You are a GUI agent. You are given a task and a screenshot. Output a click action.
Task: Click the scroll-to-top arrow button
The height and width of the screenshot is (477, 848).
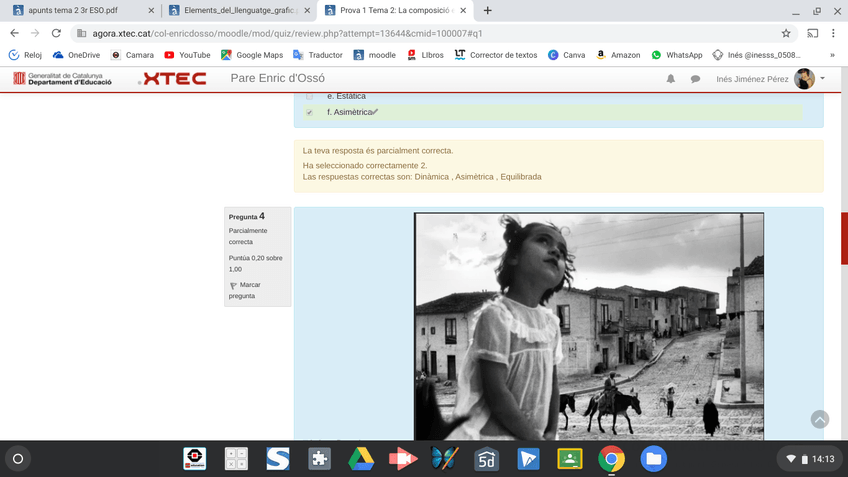(820, 419)
